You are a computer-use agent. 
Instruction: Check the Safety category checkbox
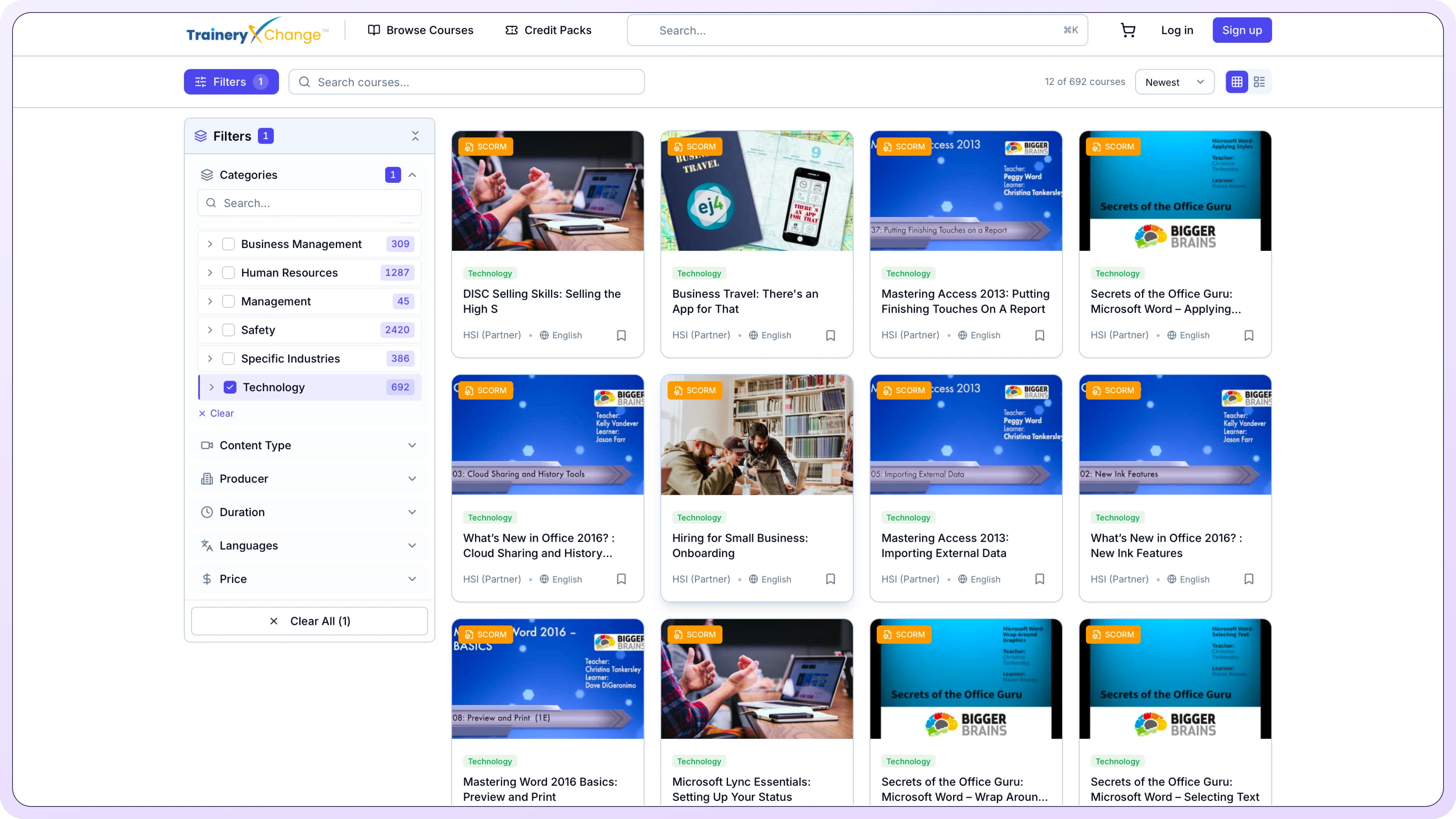pos(228,330)
